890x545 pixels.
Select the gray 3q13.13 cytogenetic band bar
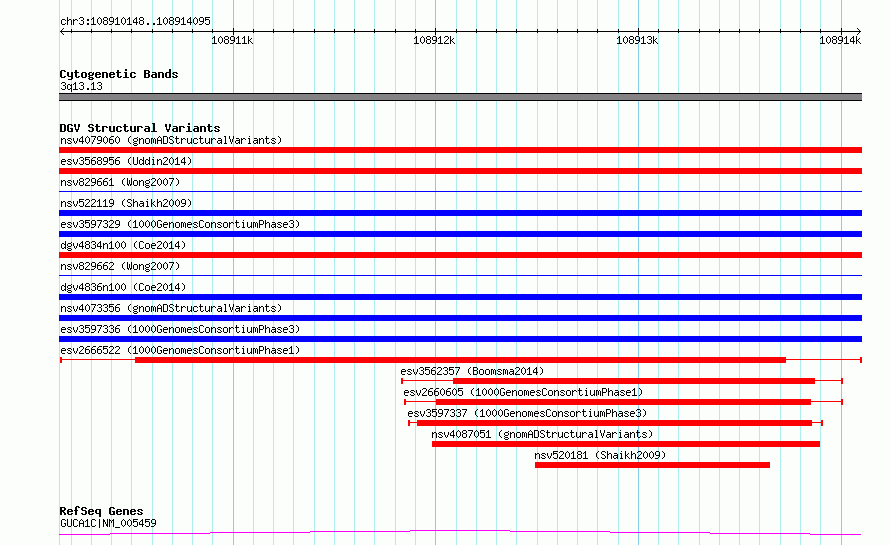pos(460,97)
